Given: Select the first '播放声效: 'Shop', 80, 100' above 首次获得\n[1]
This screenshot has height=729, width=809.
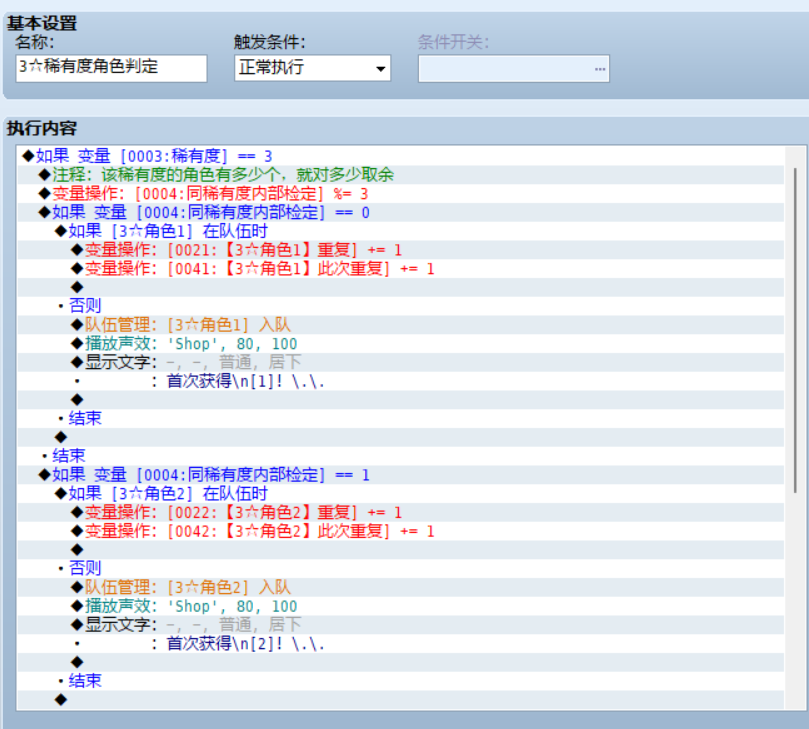Looking at the screenshot, I should pos(401,344).
